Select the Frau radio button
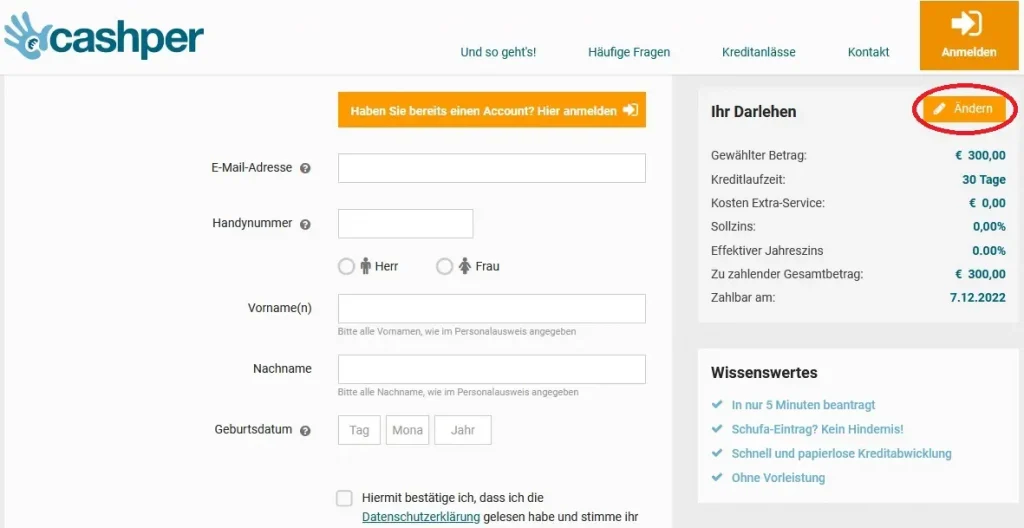This screenshot has height=528, width=1024. pos(444,267)
